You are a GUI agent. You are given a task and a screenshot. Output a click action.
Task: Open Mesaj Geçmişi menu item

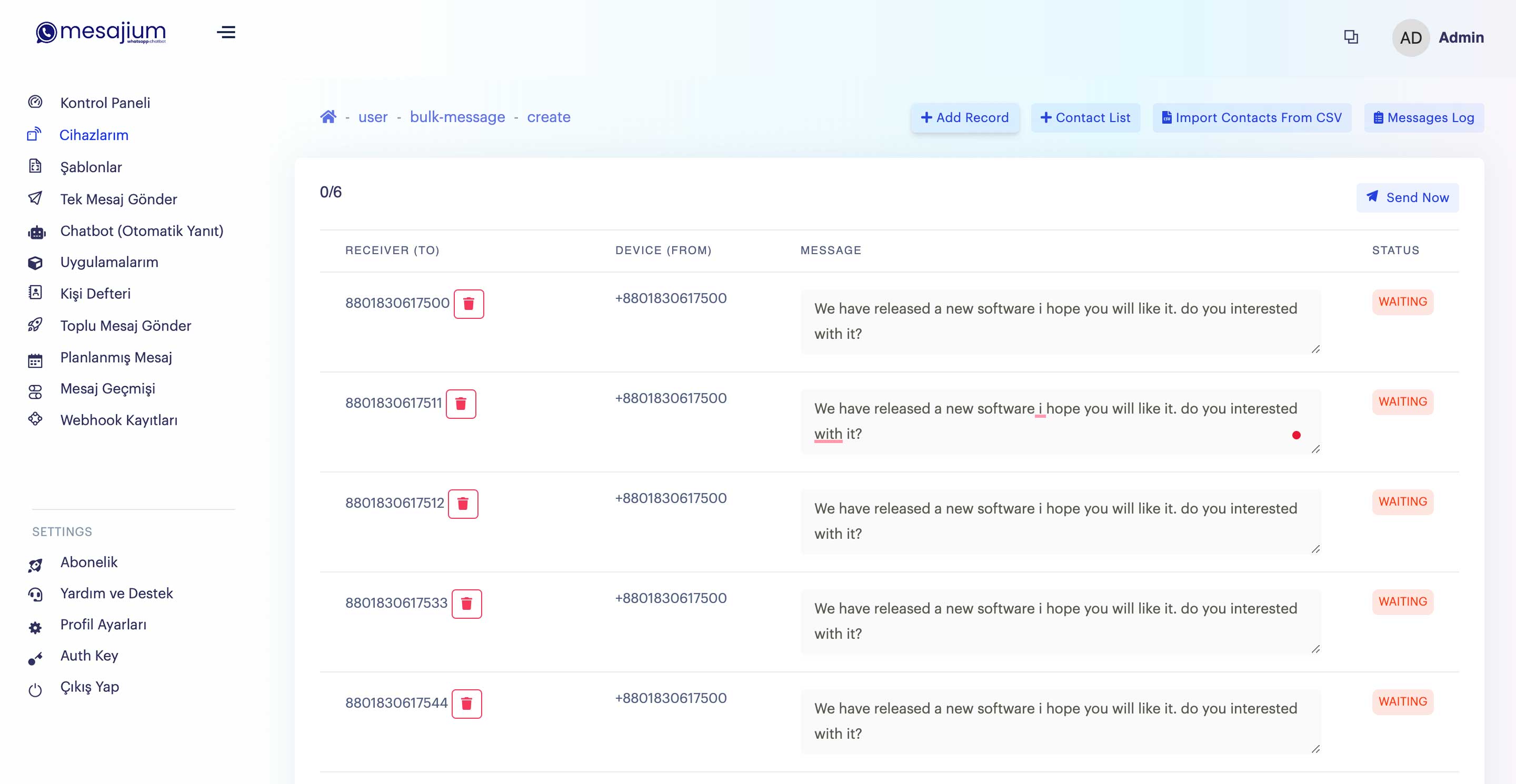(108, 389)
